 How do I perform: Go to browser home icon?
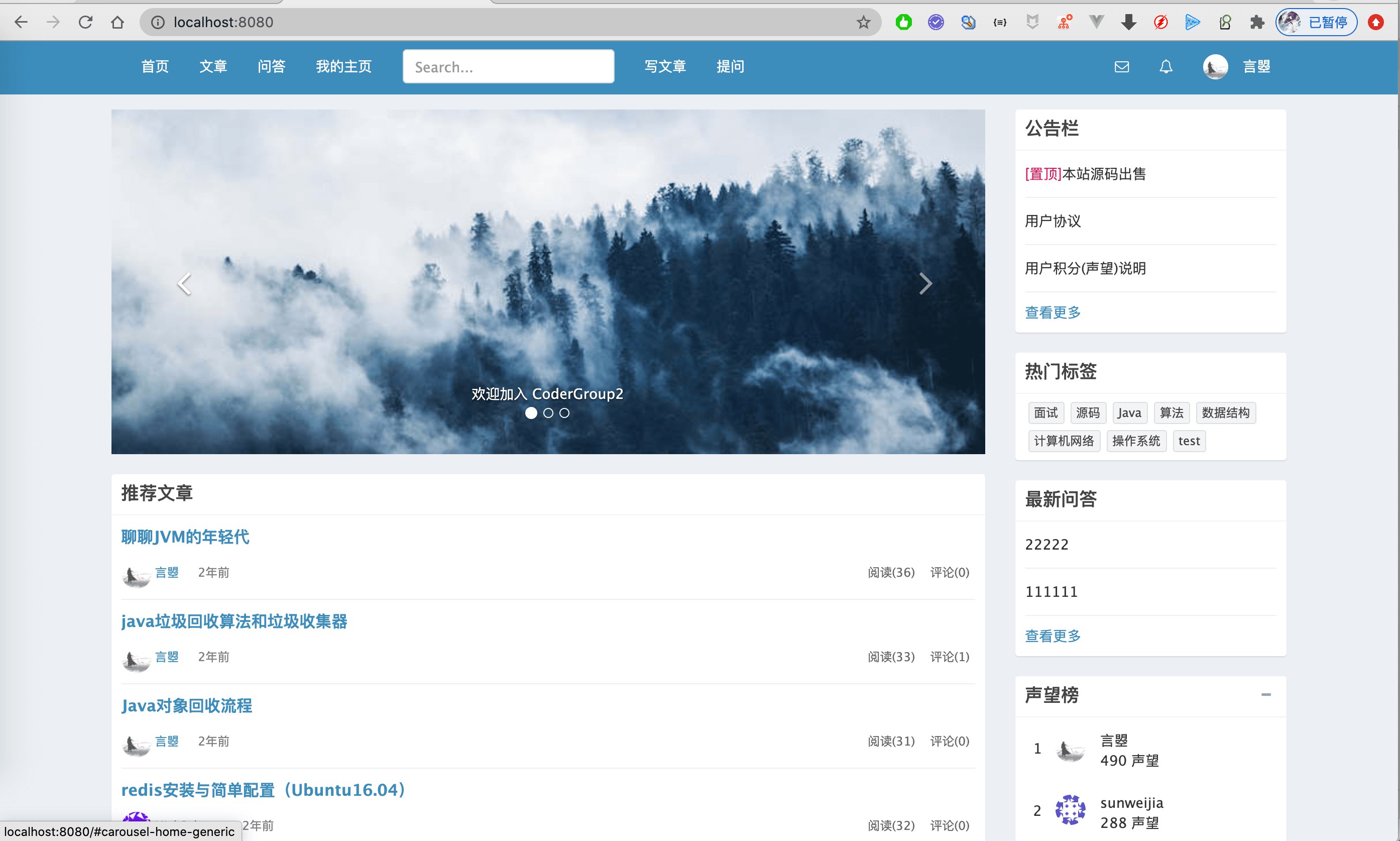coord(117,22)
